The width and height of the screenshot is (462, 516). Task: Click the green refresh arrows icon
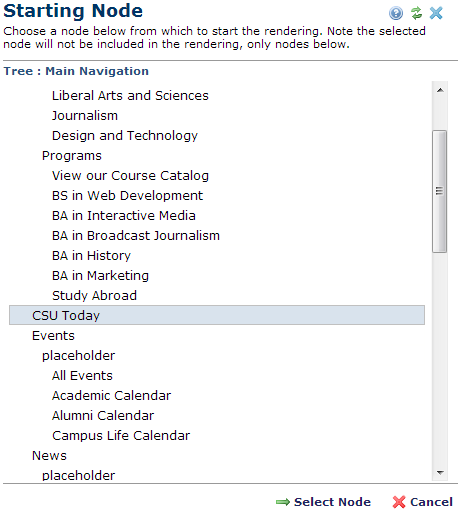[416, 13]
